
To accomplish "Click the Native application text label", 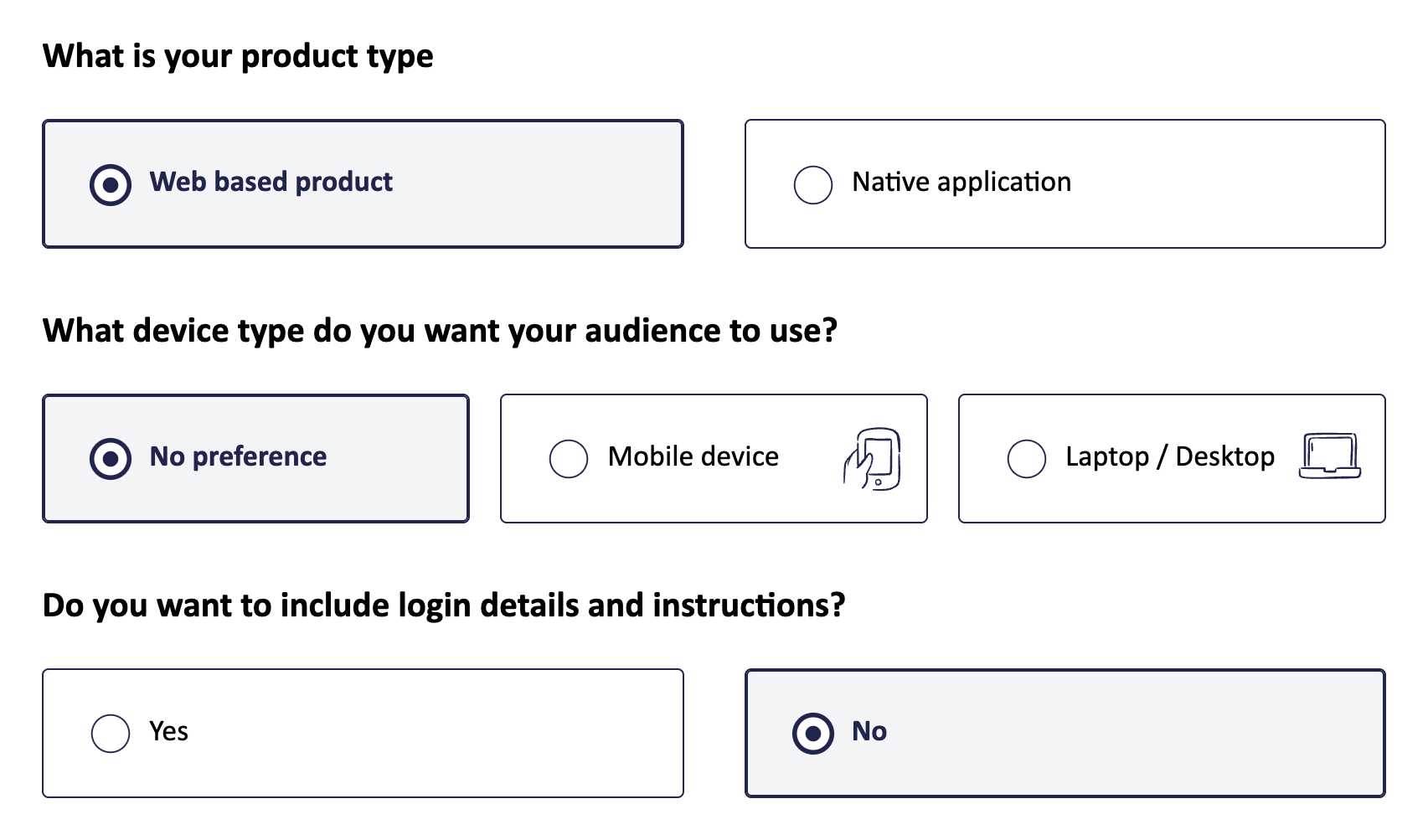I will point(960,183).
